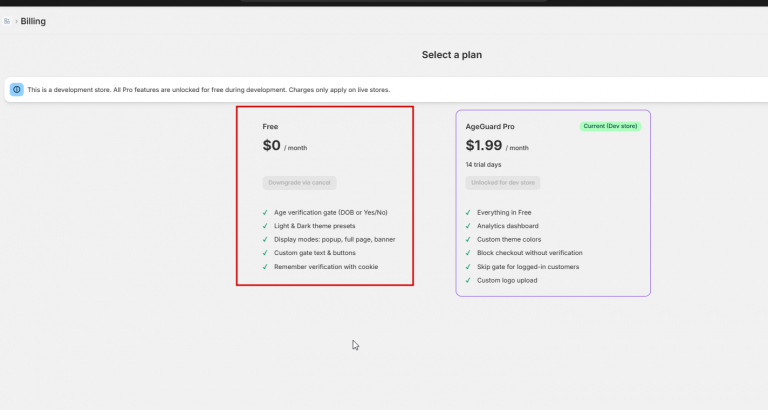Click the Downgrade via cancel button
Viewport: 768px width, 410px height.
299,183
